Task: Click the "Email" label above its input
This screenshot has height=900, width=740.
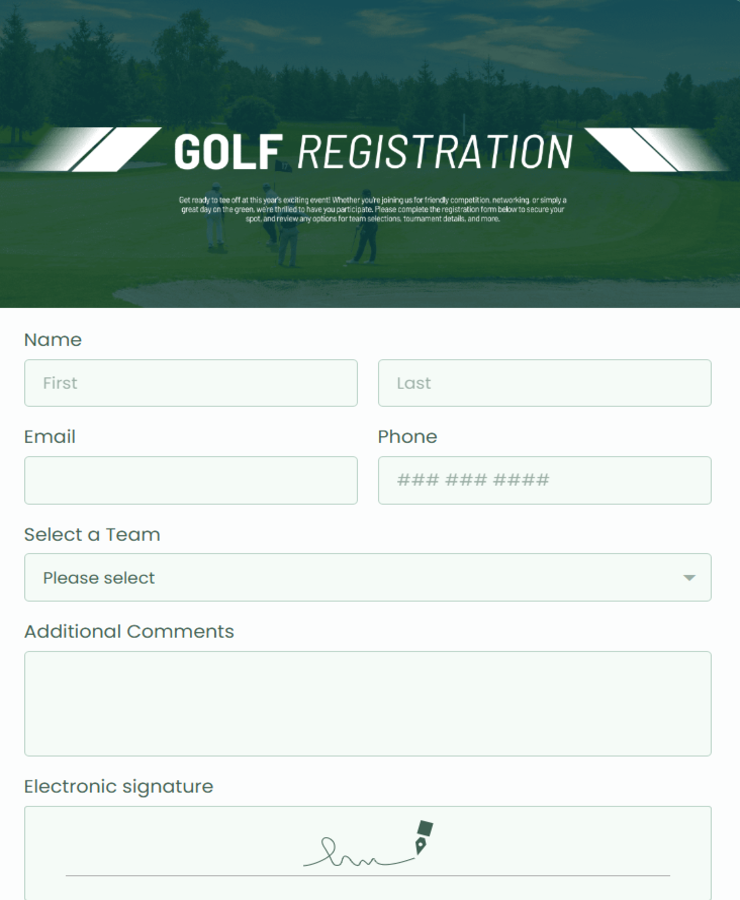Action: pos(50,437)
